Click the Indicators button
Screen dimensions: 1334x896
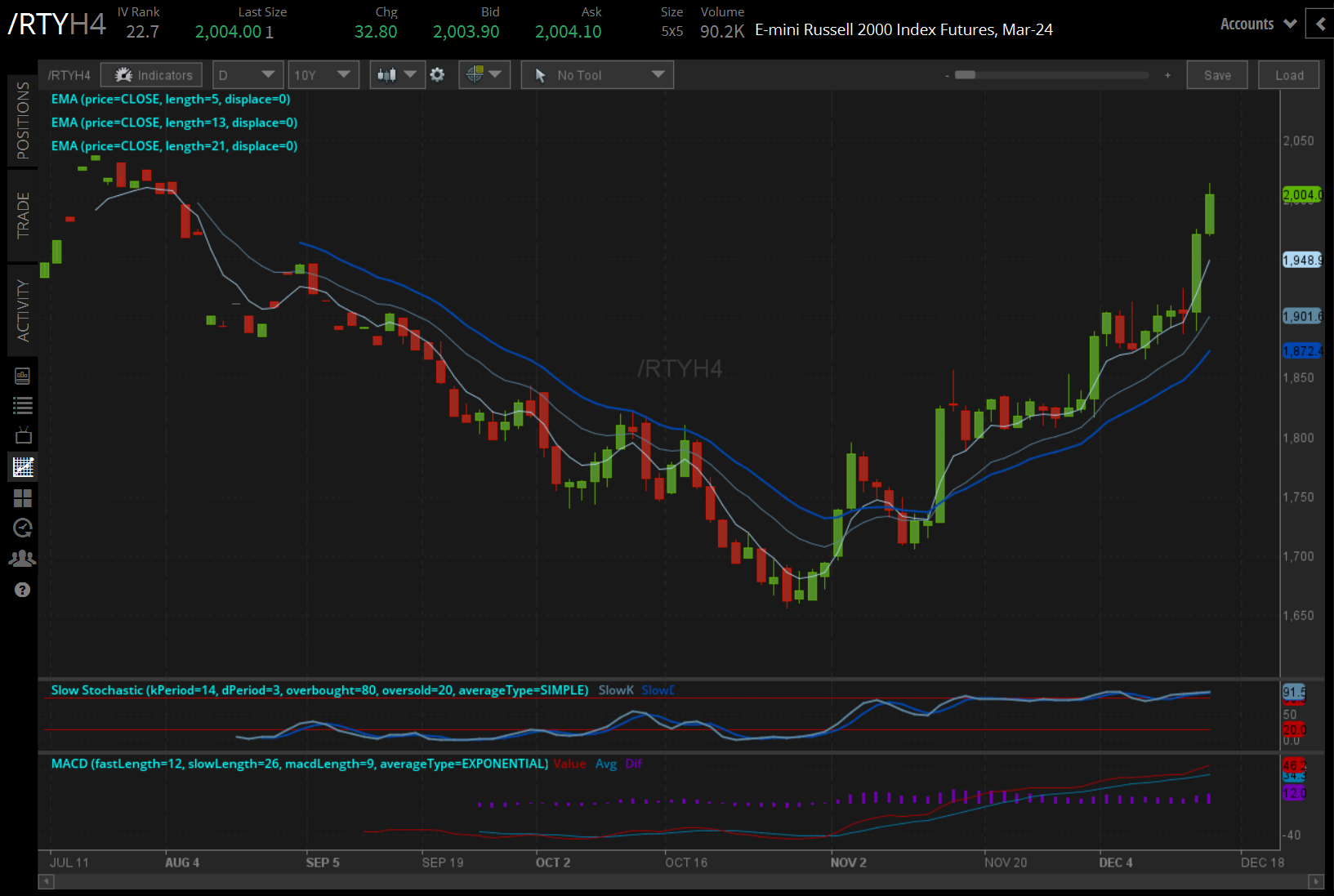[x=152, y=75]
